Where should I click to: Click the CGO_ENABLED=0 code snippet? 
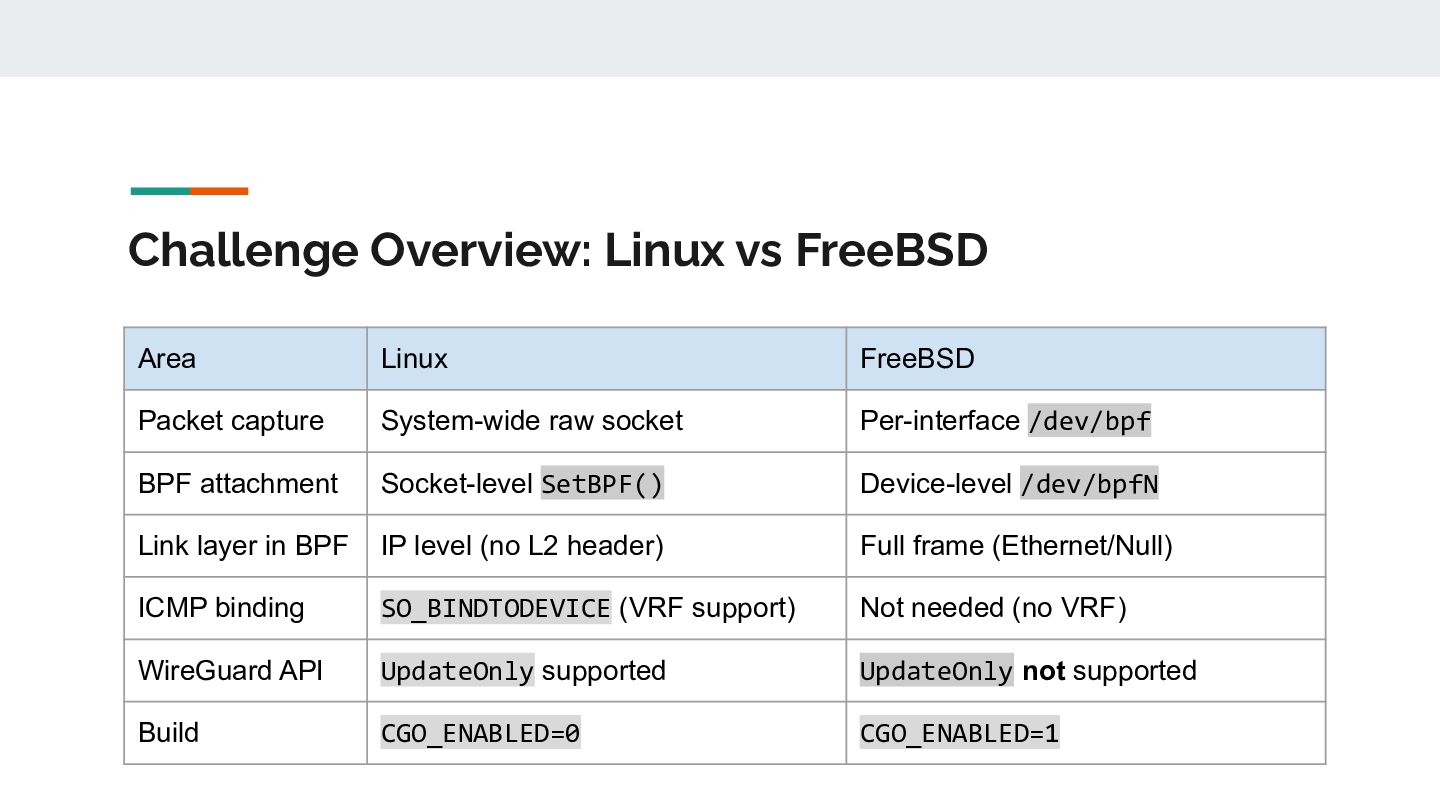coord(480,734)
